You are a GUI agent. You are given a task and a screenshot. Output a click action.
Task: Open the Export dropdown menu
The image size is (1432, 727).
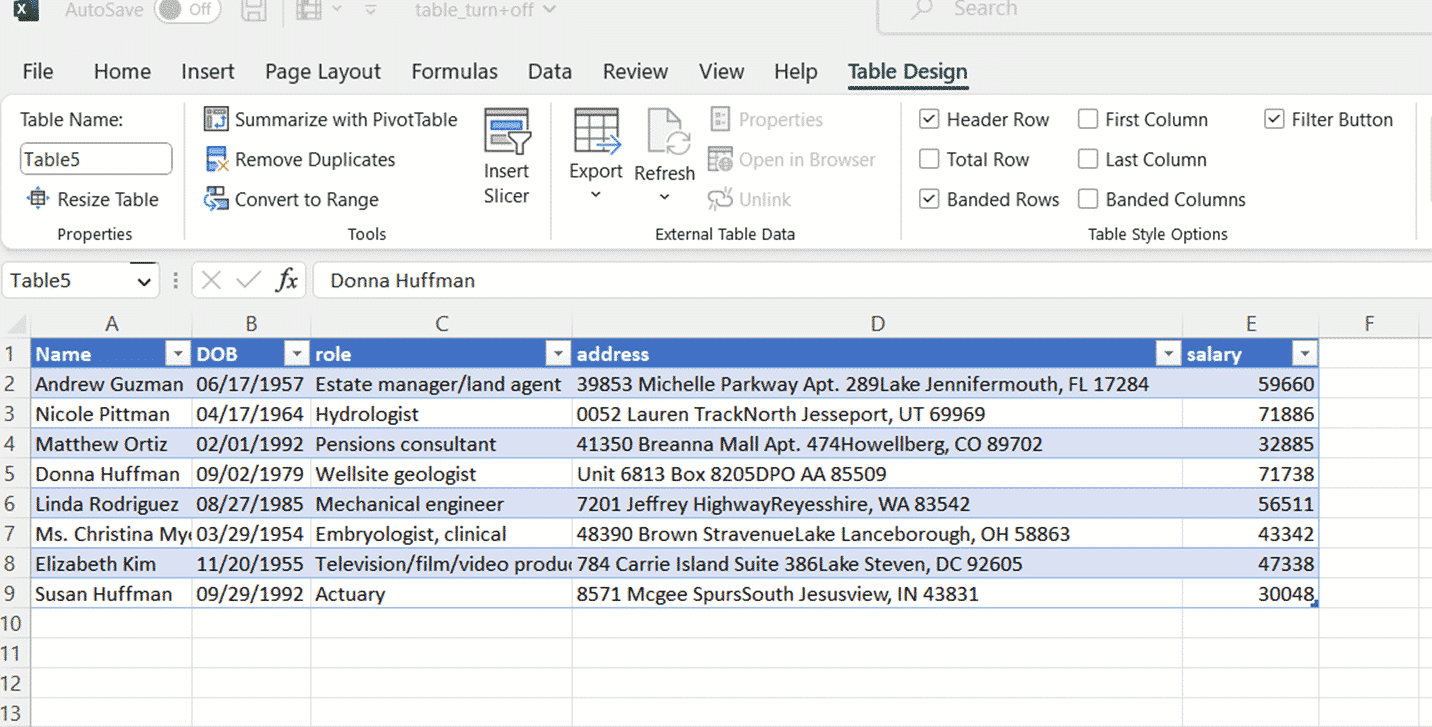[x=596, y=195]
